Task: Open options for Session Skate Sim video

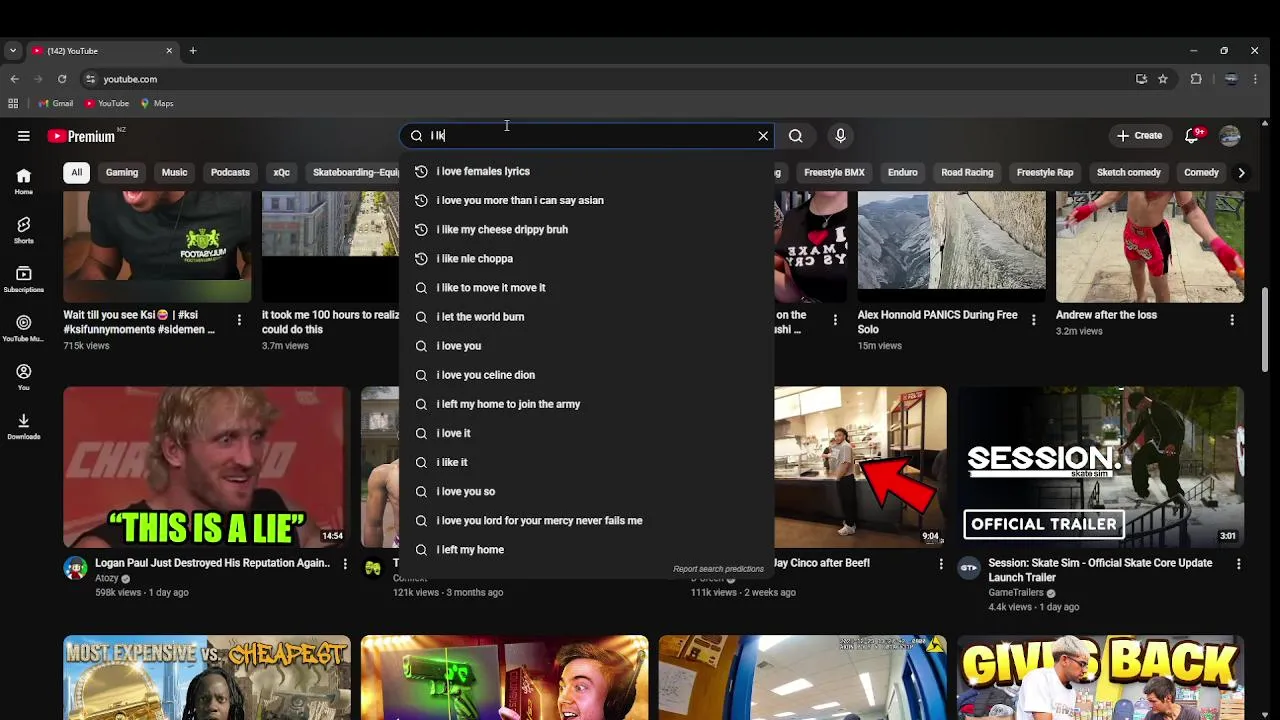Action: pos(1239,565)
